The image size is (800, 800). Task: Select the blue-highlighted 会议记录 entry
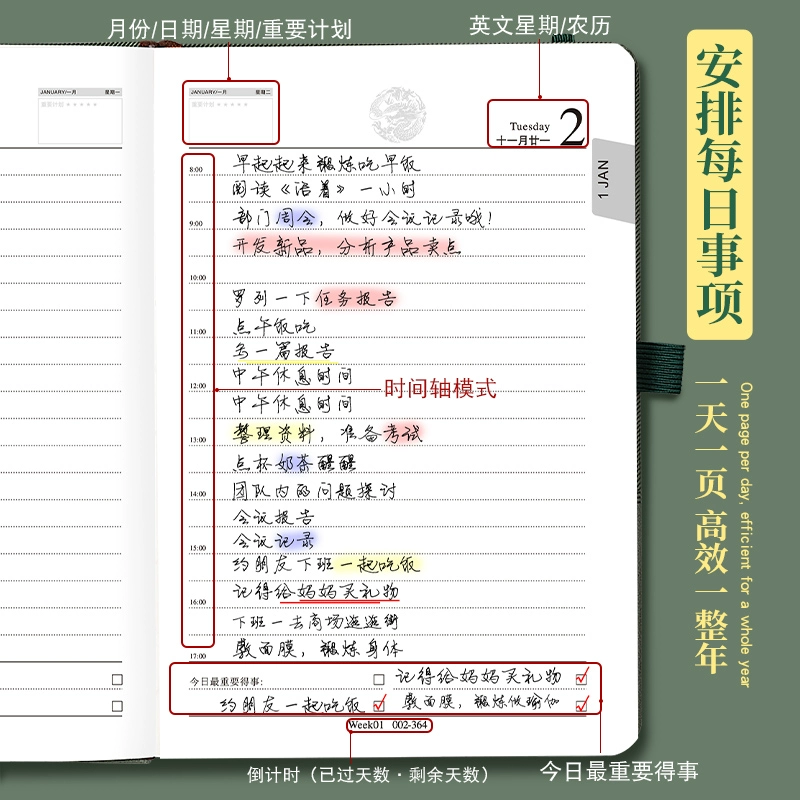coord(274,540)
